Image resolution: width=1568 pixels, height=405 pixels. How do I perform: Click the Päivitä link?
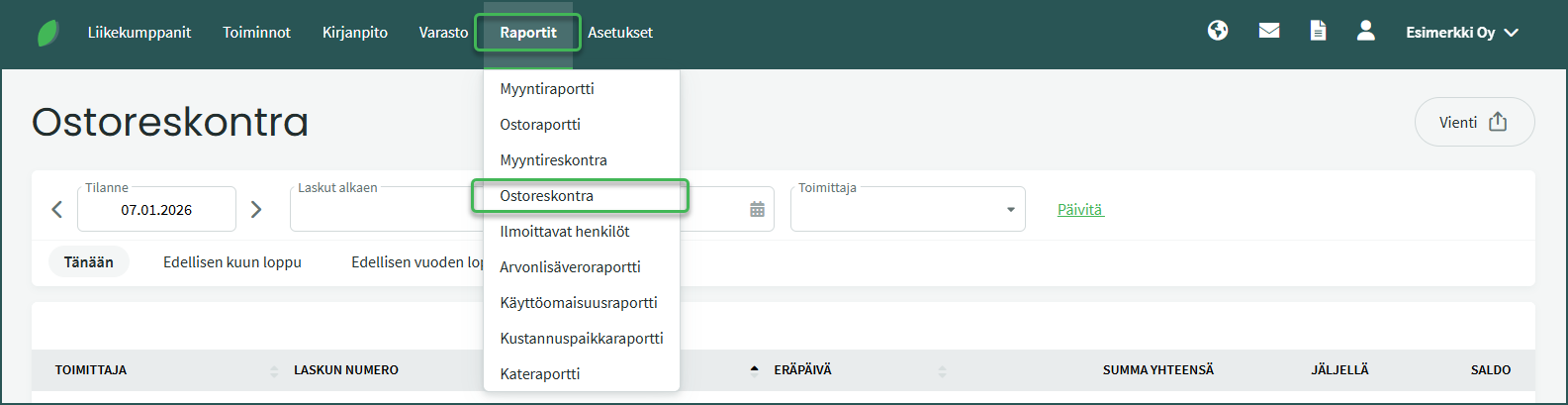click(x=1079, y=210)
